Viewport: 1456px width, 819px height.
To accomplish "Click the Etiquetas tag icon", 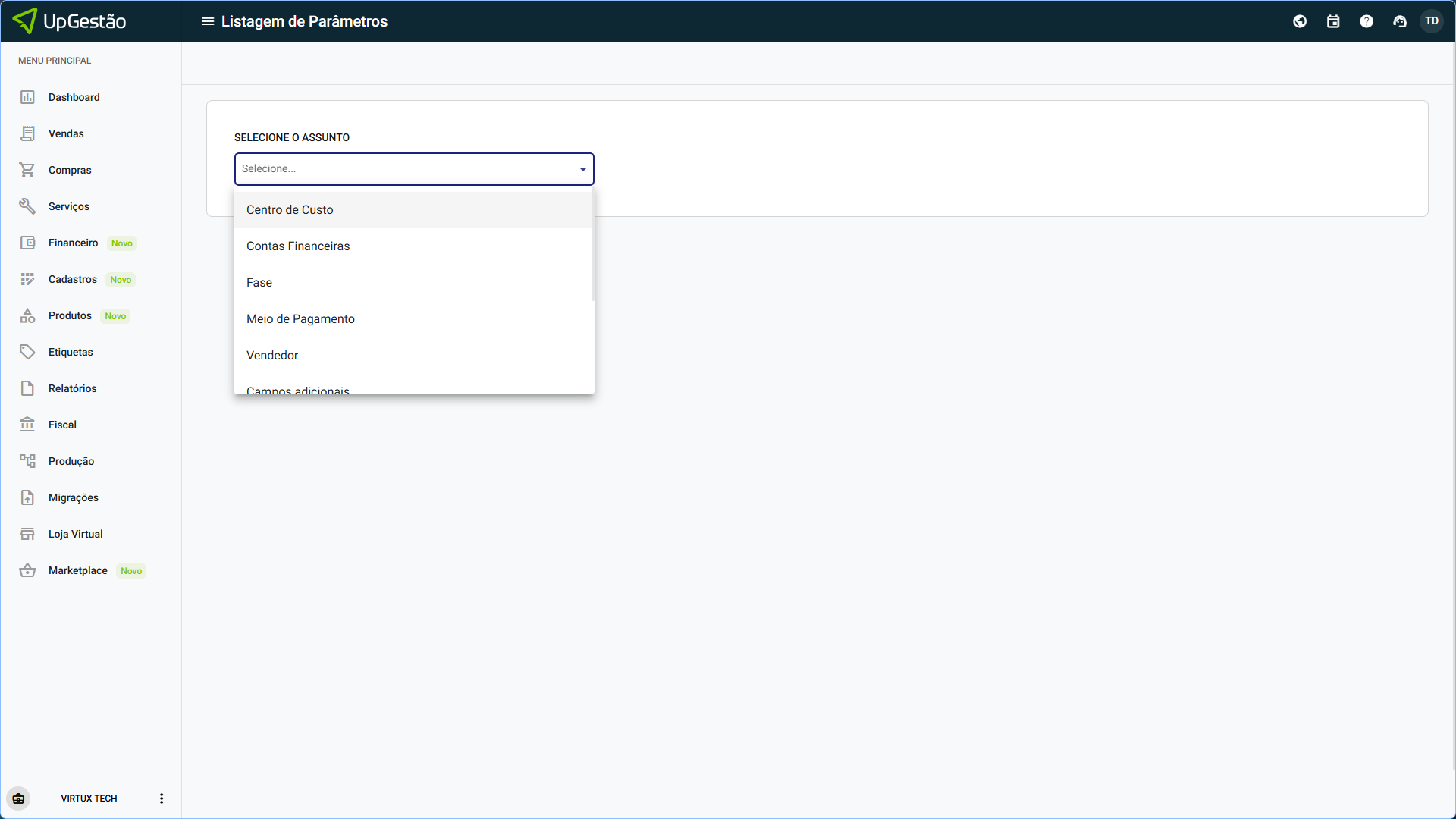I will pyautogui.click(x=27, y=352).
